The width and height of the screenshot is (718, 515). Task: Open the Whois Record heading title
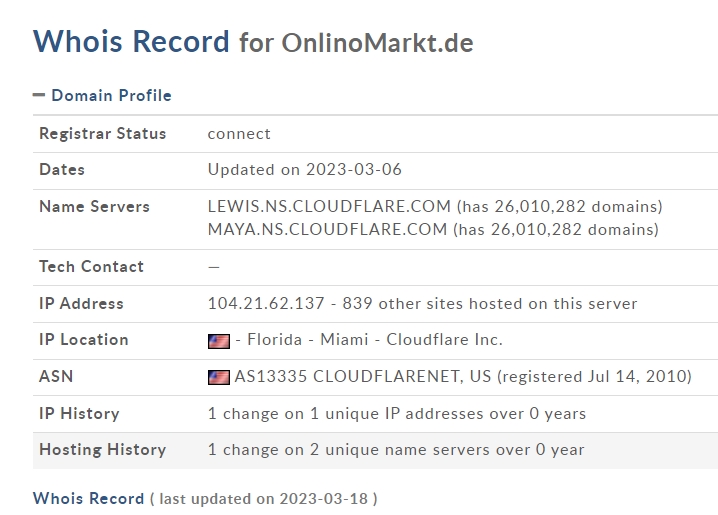pyautogui.click(x=131, y=41)
